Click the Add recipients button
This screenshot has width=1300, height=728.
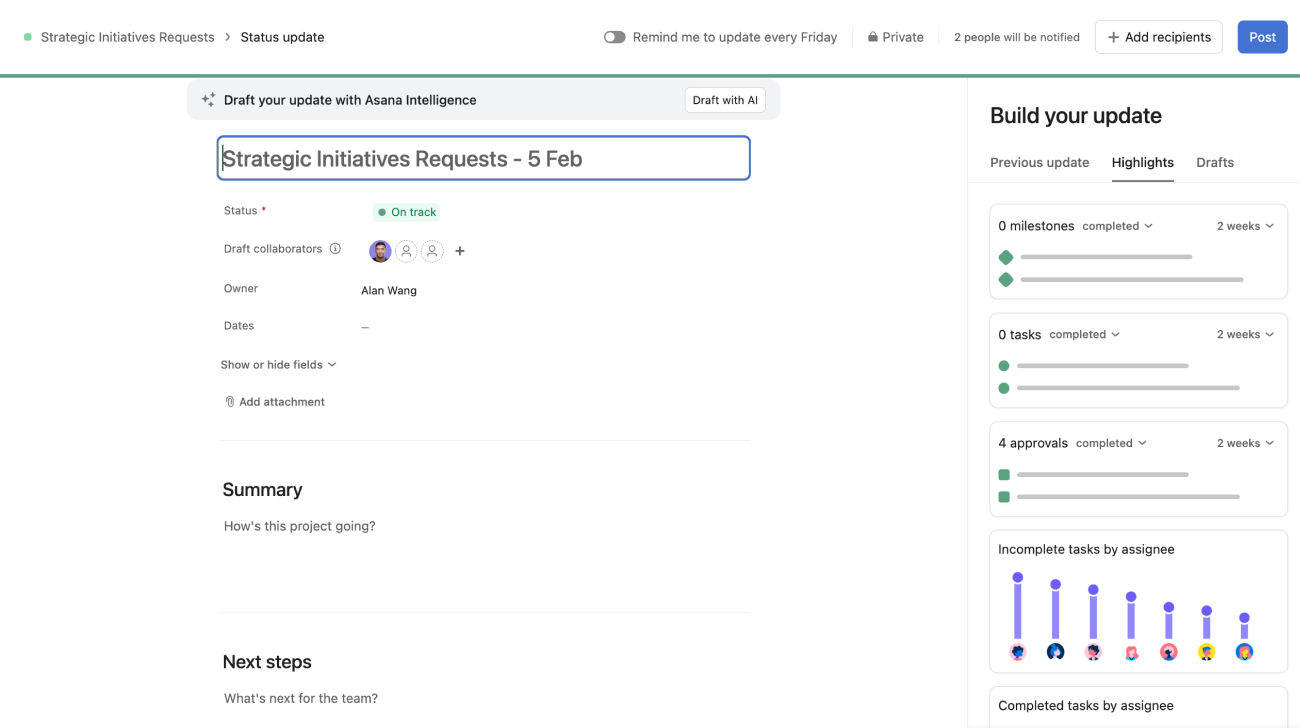pos(1158,37)
